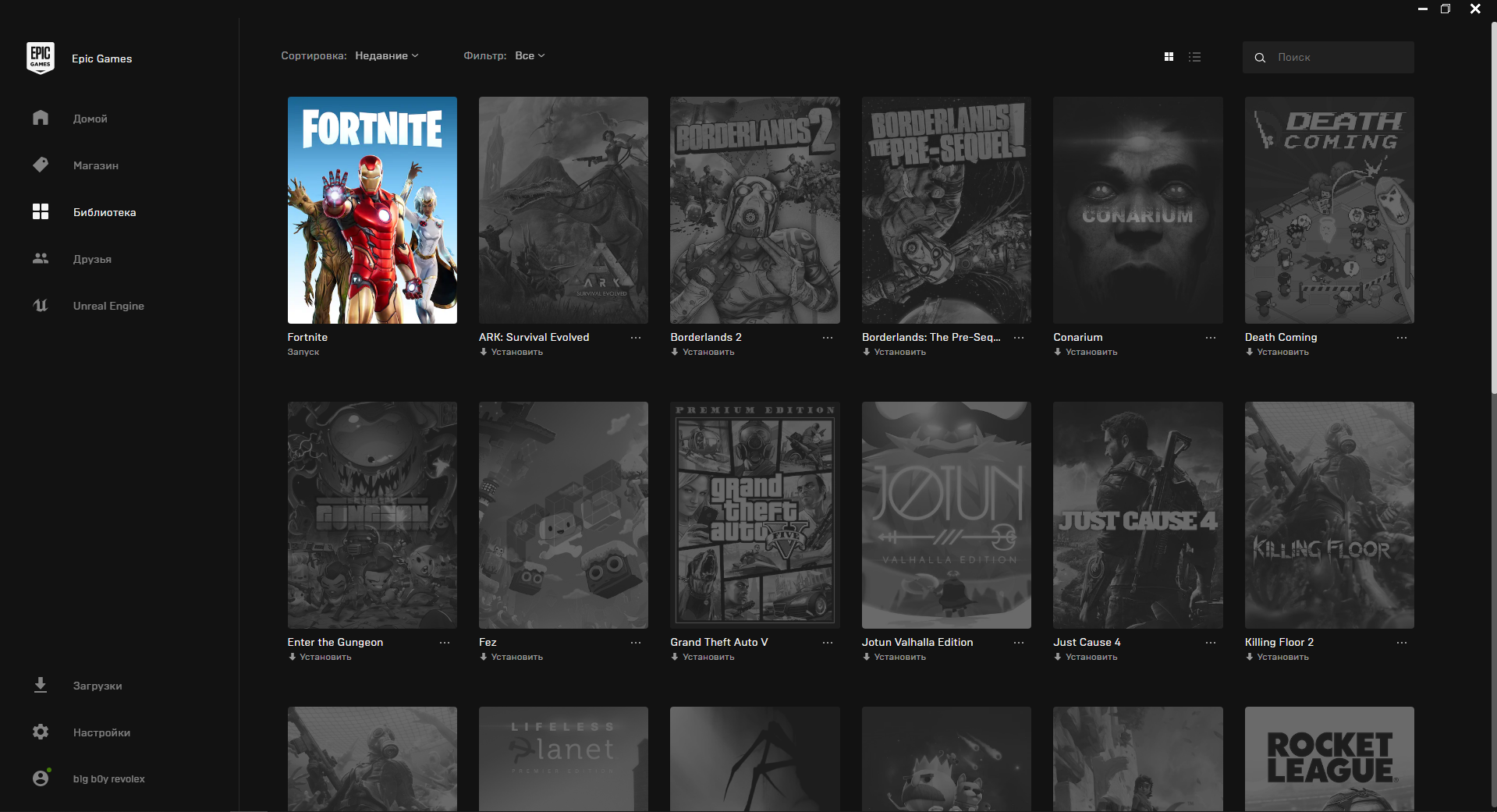This screenshot has width=1497, height=812.
Task: Click the search magnifier icon
Action: point(1260,57)
